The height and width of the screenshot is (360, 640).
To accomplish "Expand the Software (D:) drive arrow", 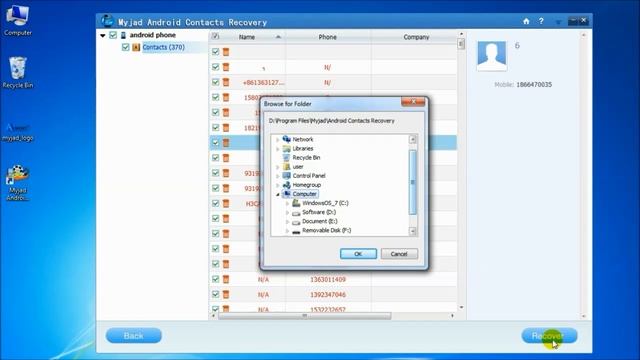I will coord(287,212).
